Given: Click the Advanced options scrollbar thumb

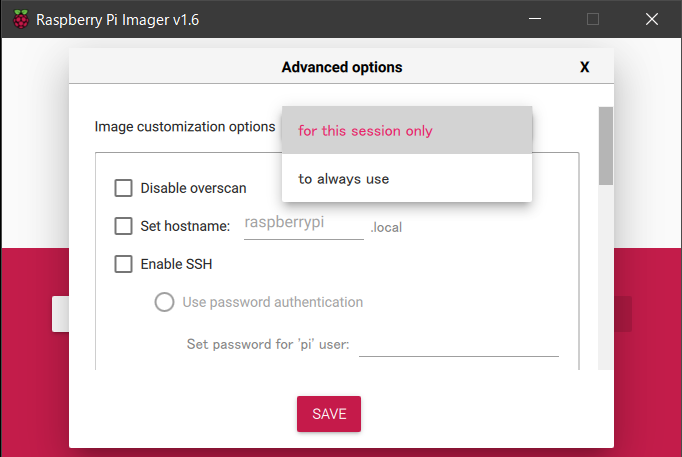Looking at the screenshot, I should [x=605, y=146].
